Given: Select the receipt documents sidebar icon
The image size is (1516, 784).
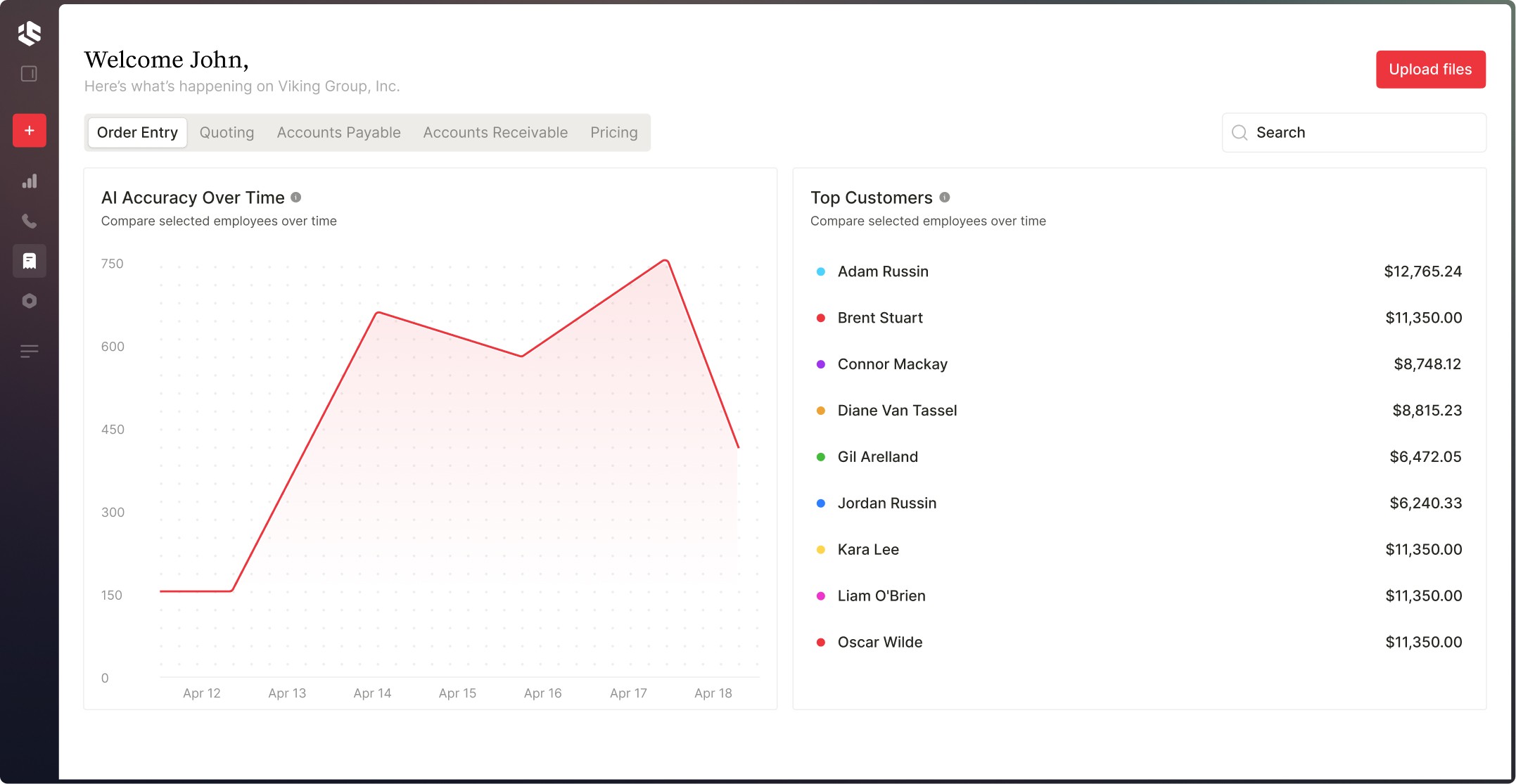Looking at the screenshot, I should tap(29, 261).
